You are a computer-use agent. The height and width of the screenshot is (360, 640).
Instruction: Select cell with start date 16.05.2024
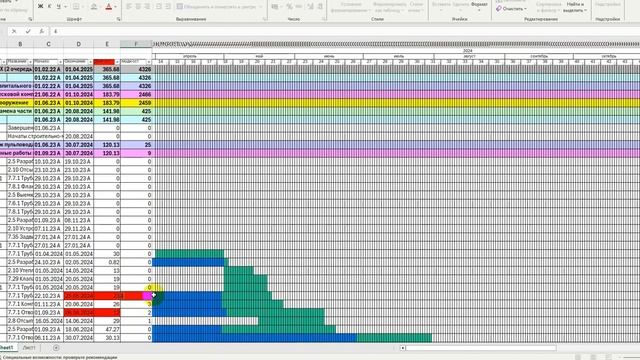click(48, 321)
